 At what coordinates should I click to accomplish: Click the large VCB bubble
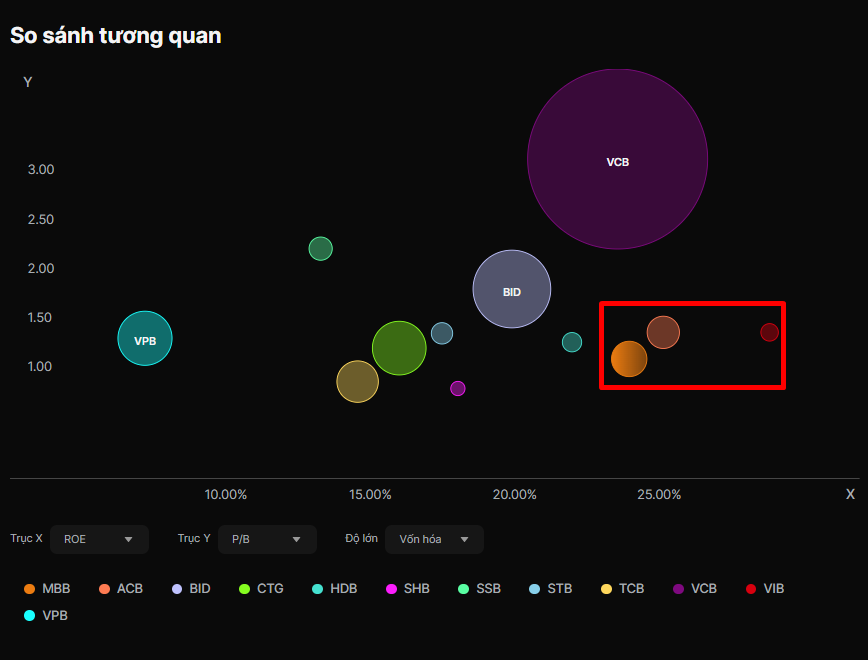pyautogui.click(x=617, y=159)
